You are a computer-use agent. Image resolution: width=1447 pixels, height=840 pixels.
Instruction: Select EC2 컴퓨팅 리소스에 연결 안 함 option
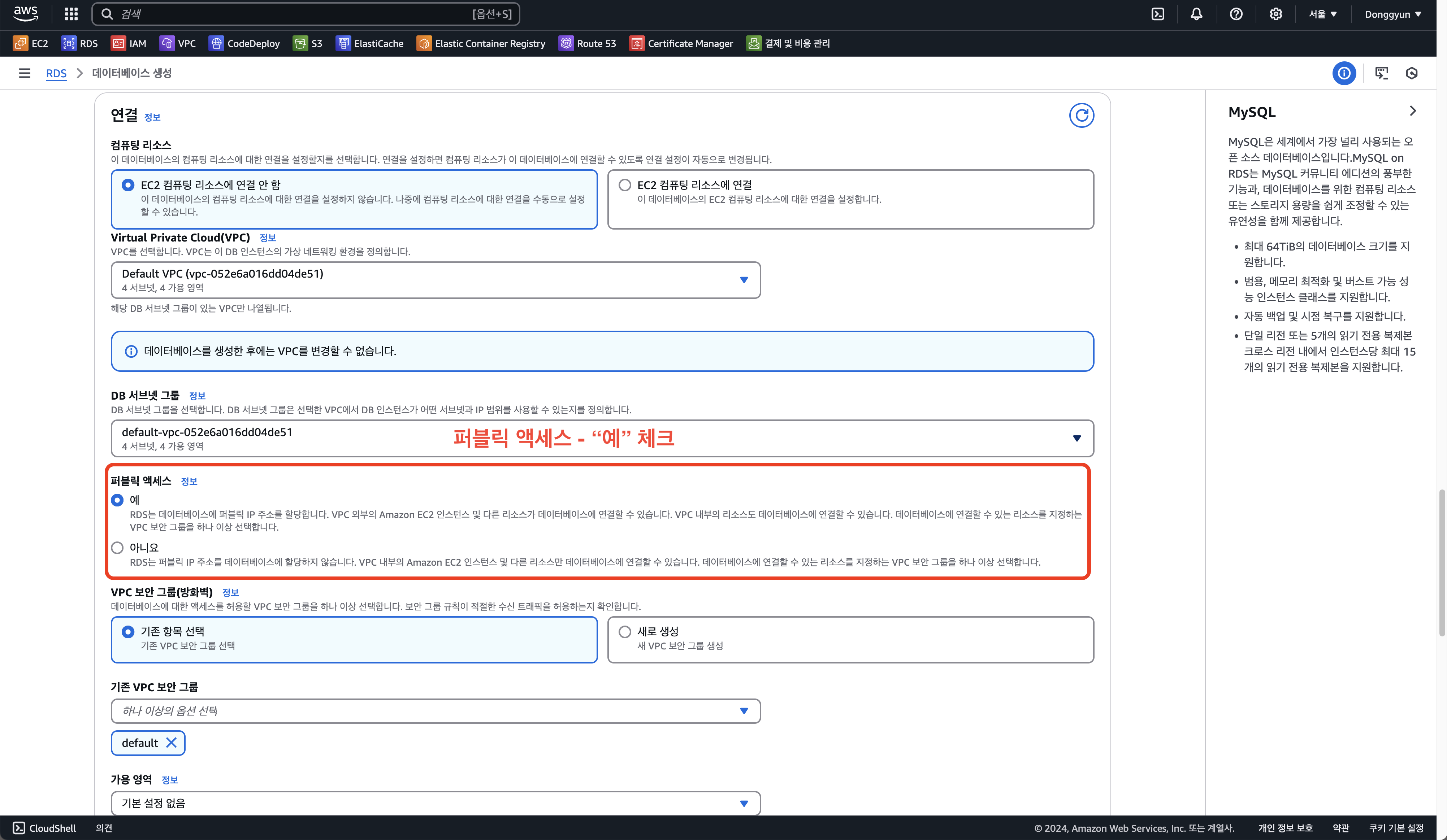point(354,199)
